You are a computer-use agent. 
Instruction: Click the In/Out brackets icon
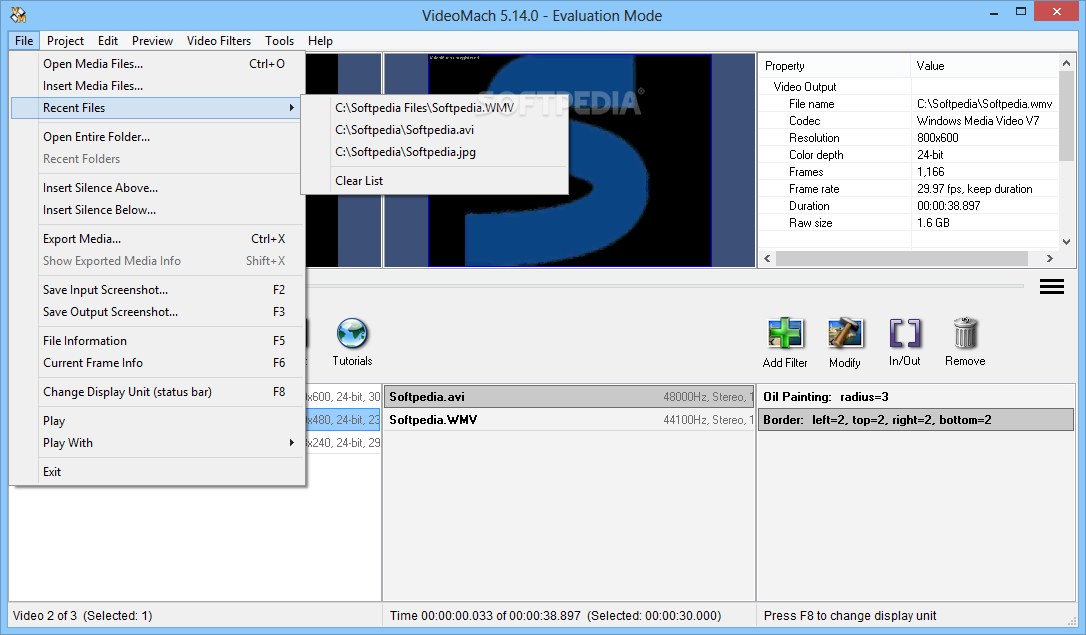905,334
